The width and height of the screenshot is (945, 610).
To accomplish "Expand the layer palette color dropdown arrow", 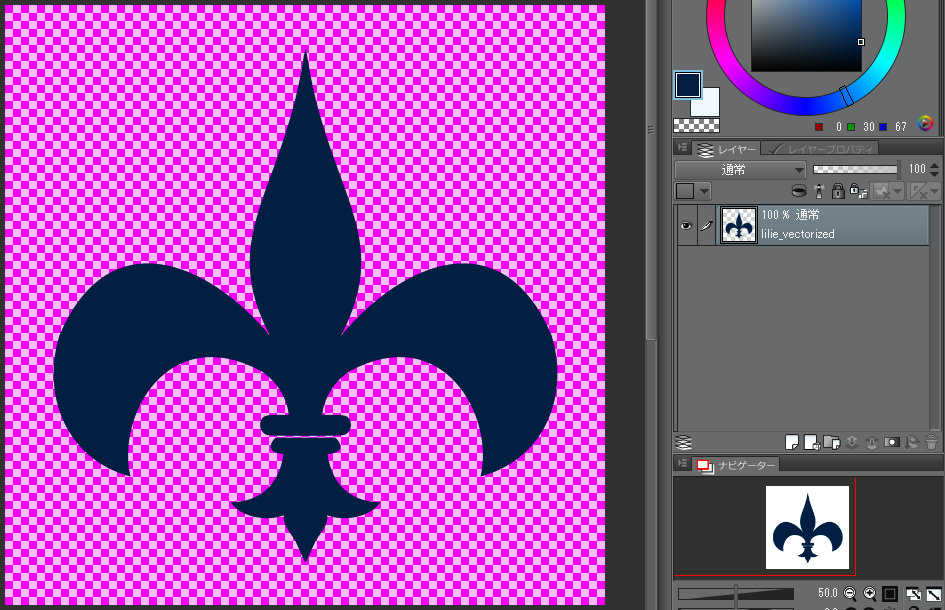I will click(x=704, y=191).
